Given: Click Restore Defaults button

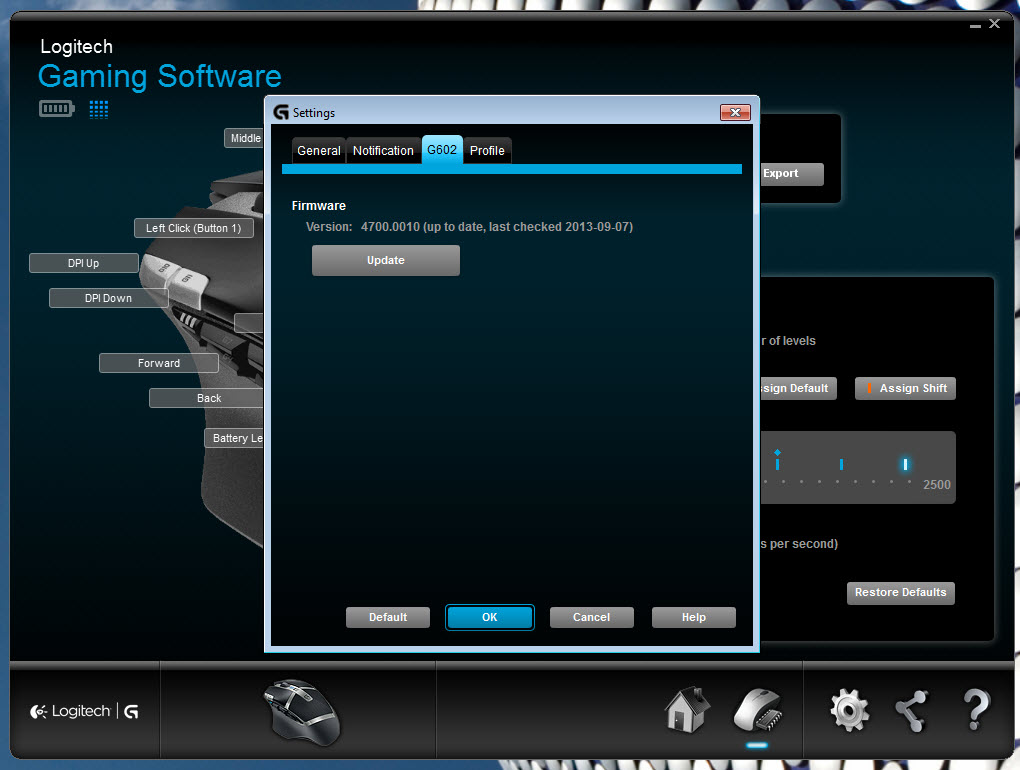Looking at the screenshot, I should [x=900, y=592].
